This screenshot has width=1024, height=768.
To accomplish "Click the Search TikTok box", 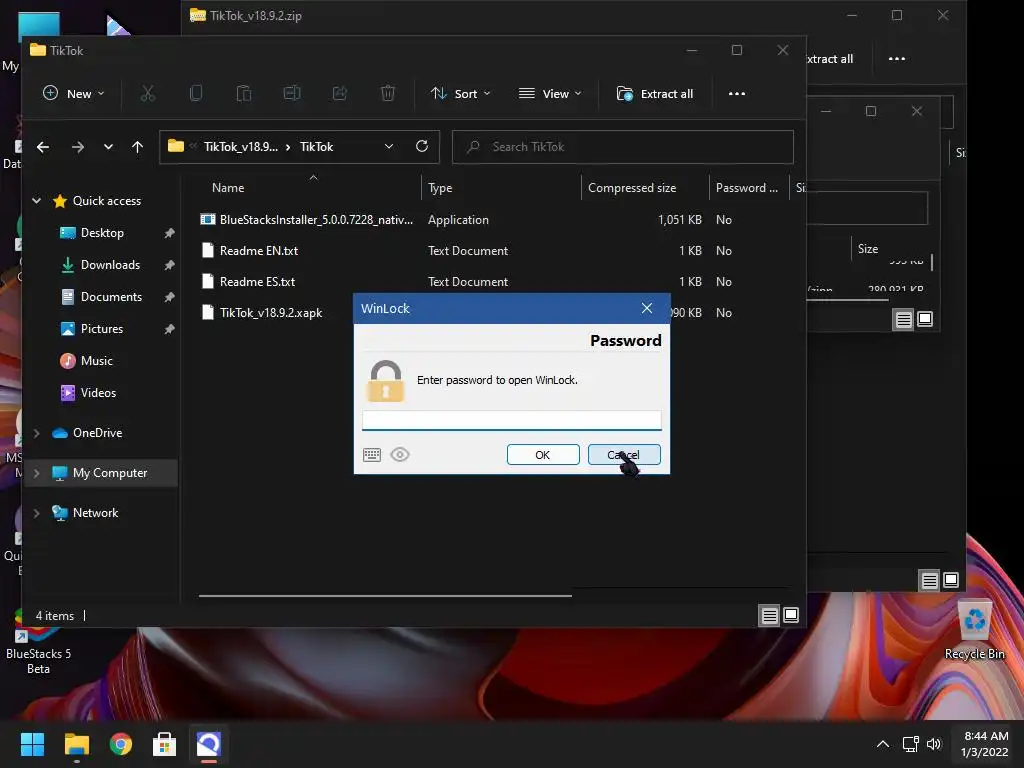I will (622, 147).
